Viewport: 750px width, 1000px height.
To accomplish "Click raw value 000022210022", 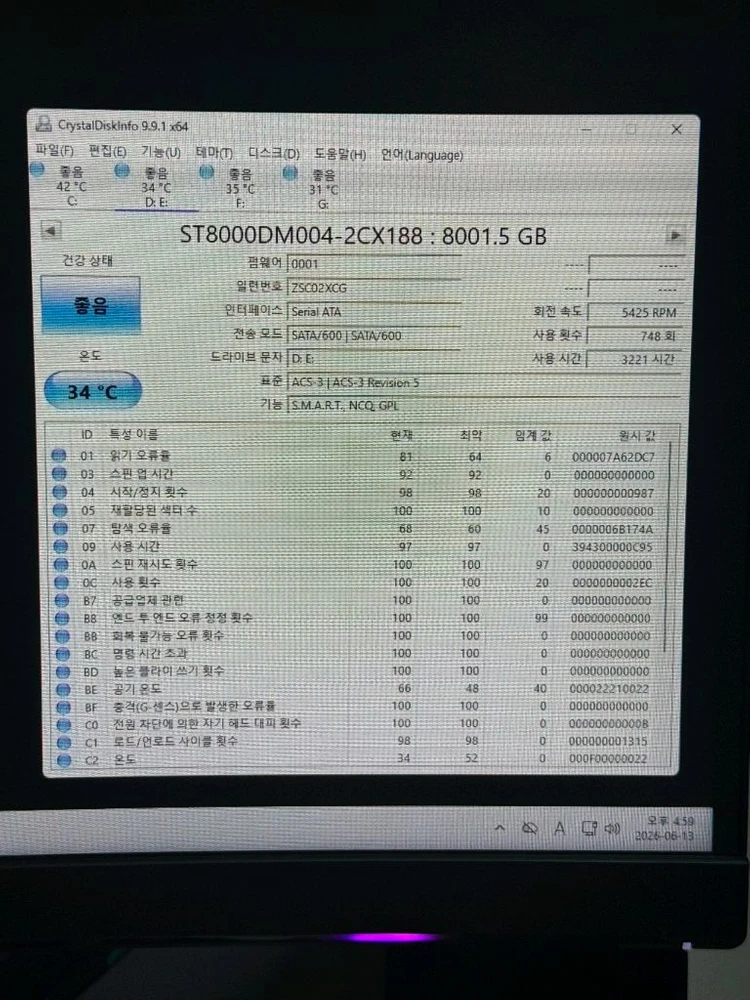I will (609, 689).
